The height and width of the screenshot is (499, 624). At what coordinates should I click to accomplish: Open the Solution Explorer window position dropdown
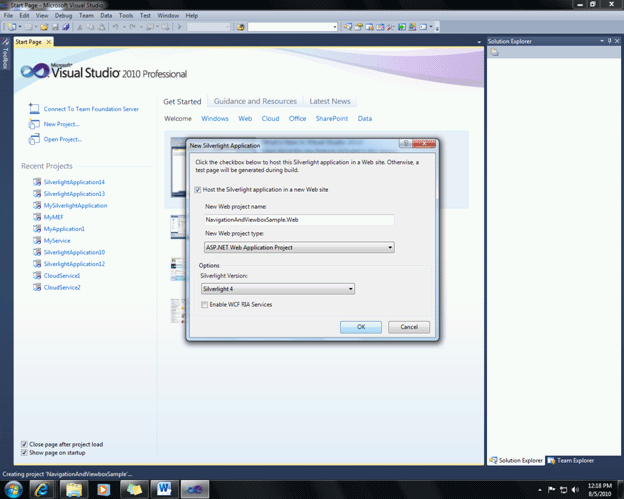coord(602,41)
